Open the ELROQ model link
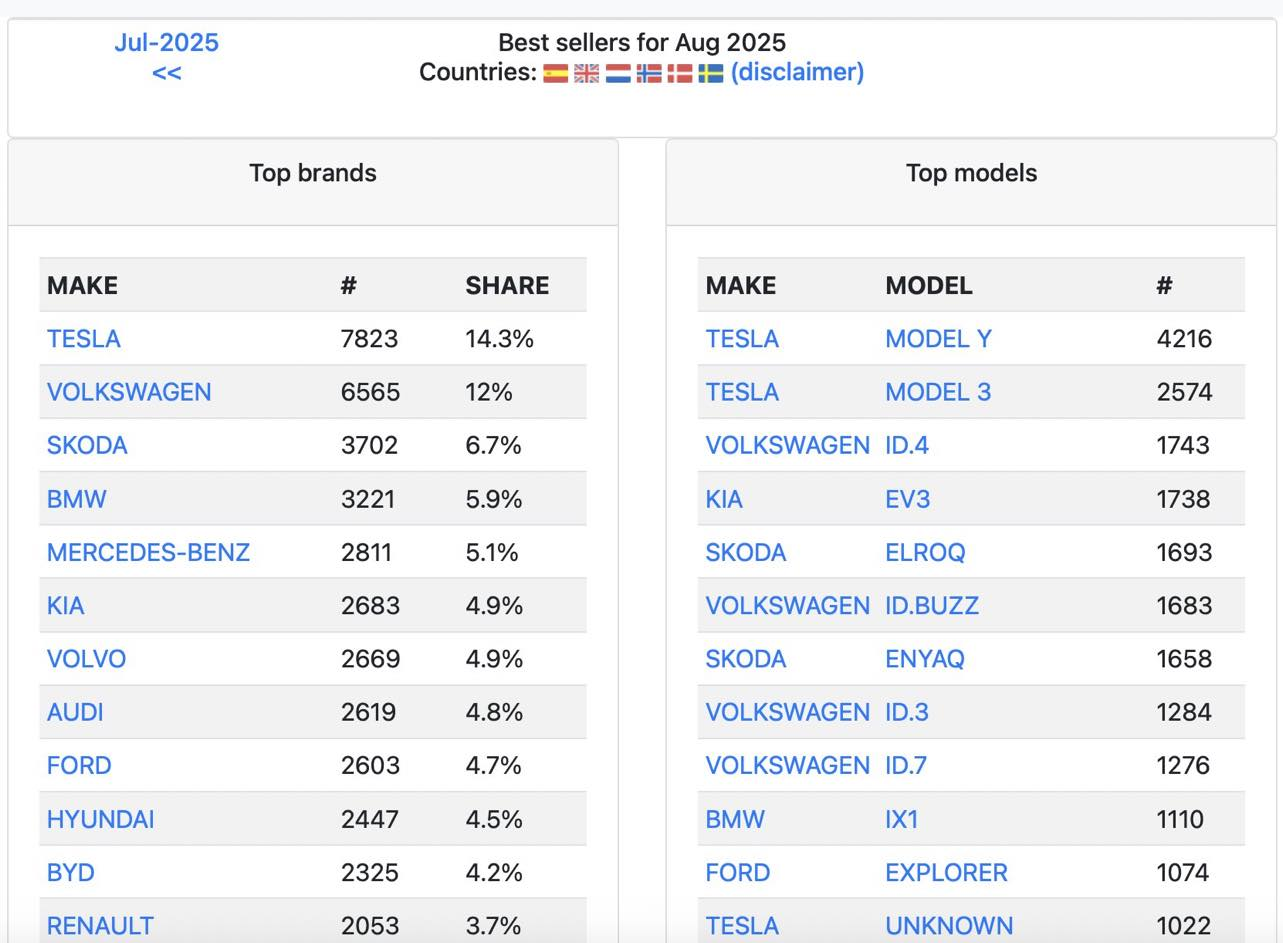 click(925, 552)
